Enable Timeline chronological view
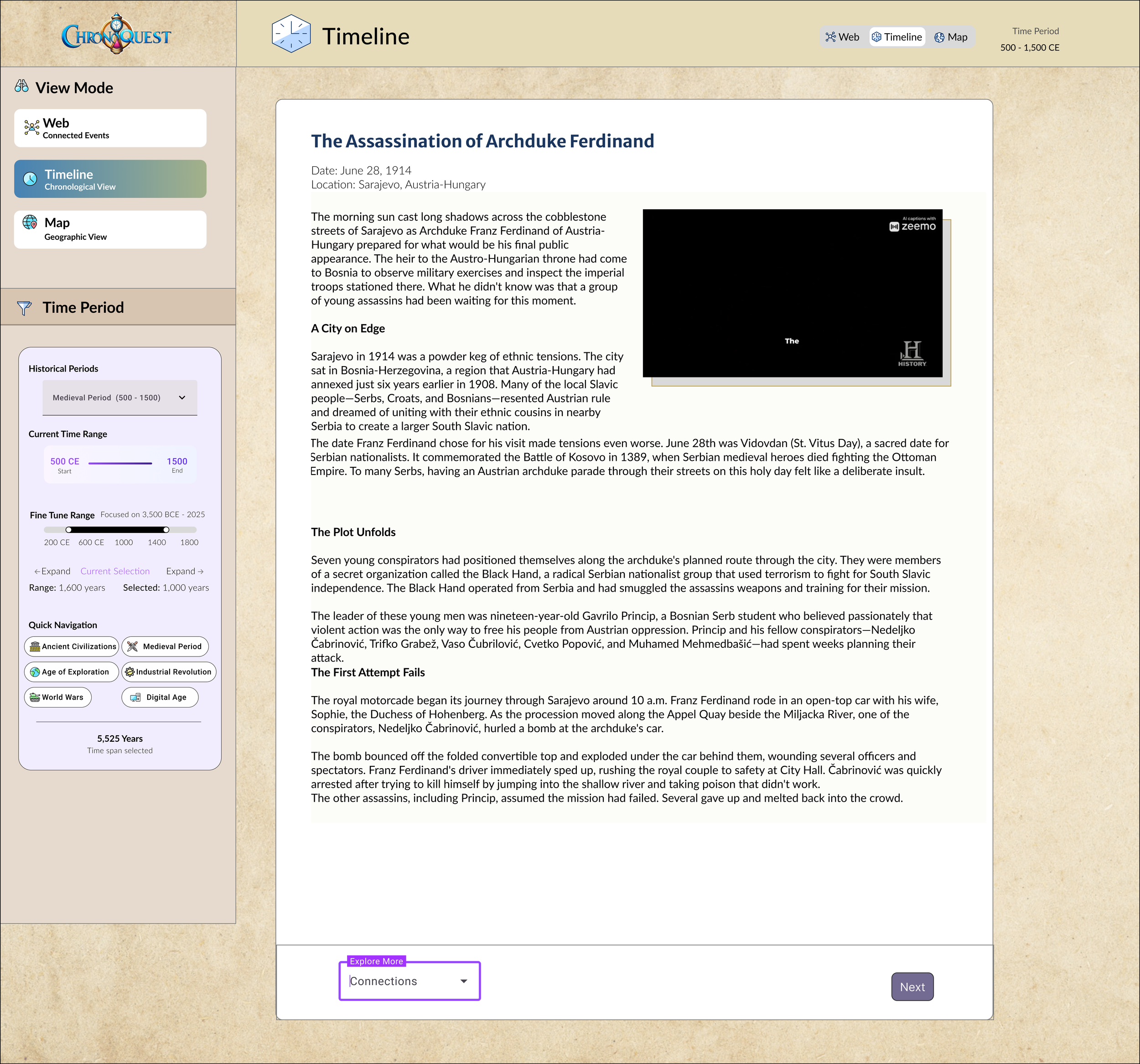This screenshot has height=1064, width=1140. pos(110,178)
